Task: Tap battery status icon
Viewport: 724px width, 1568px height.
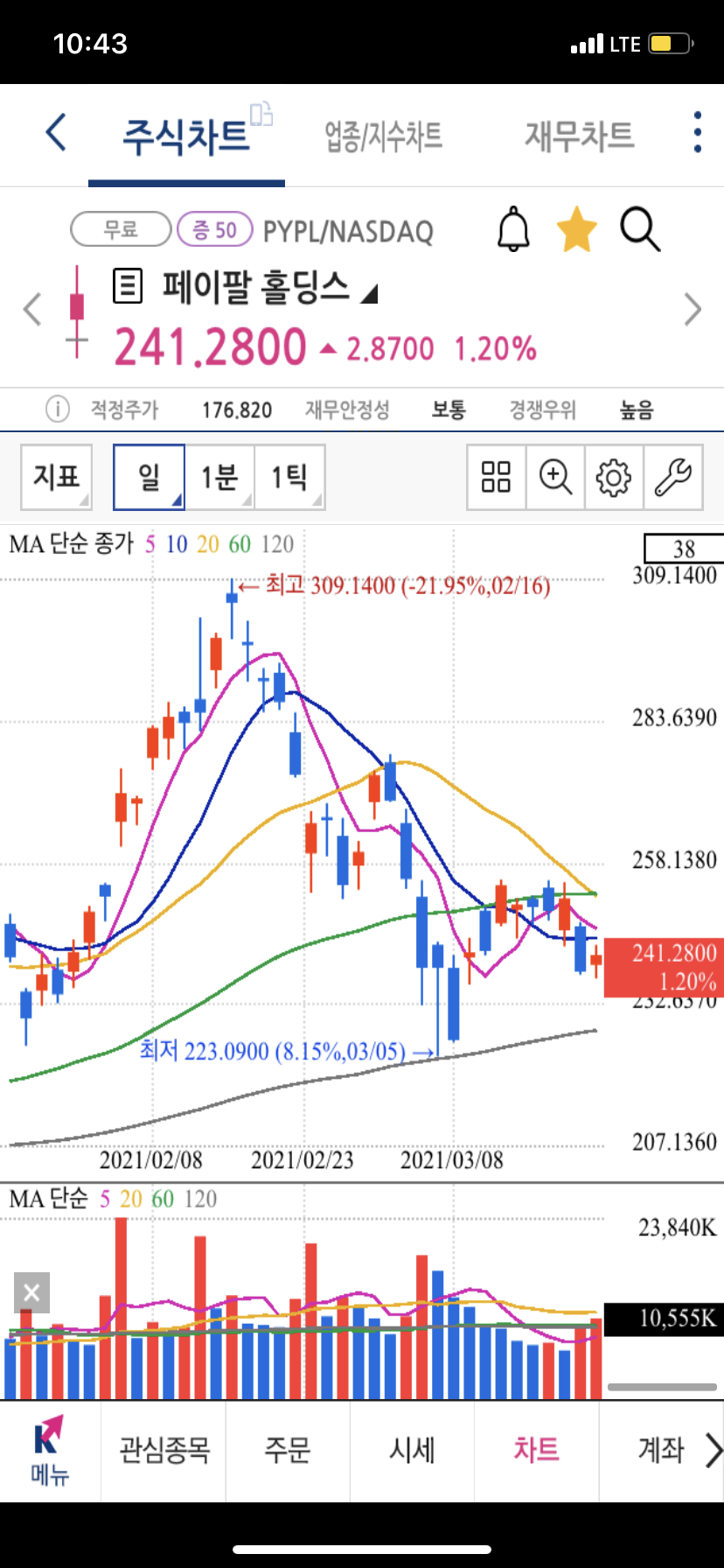Action: click(672, 43)
